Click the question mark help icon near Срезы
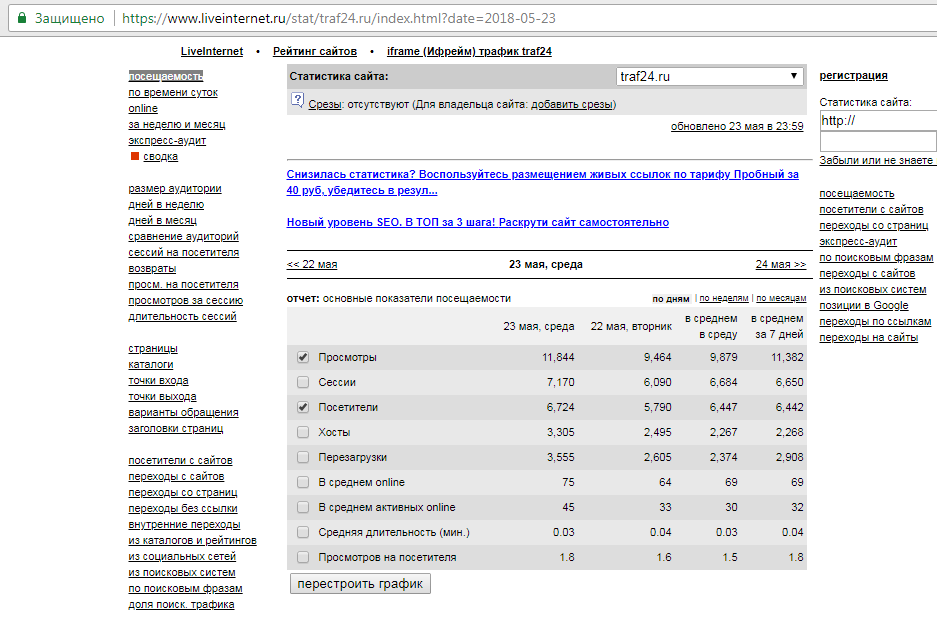Image resolution: width=937 pixels, height=617 pixels. coord(296,101)
